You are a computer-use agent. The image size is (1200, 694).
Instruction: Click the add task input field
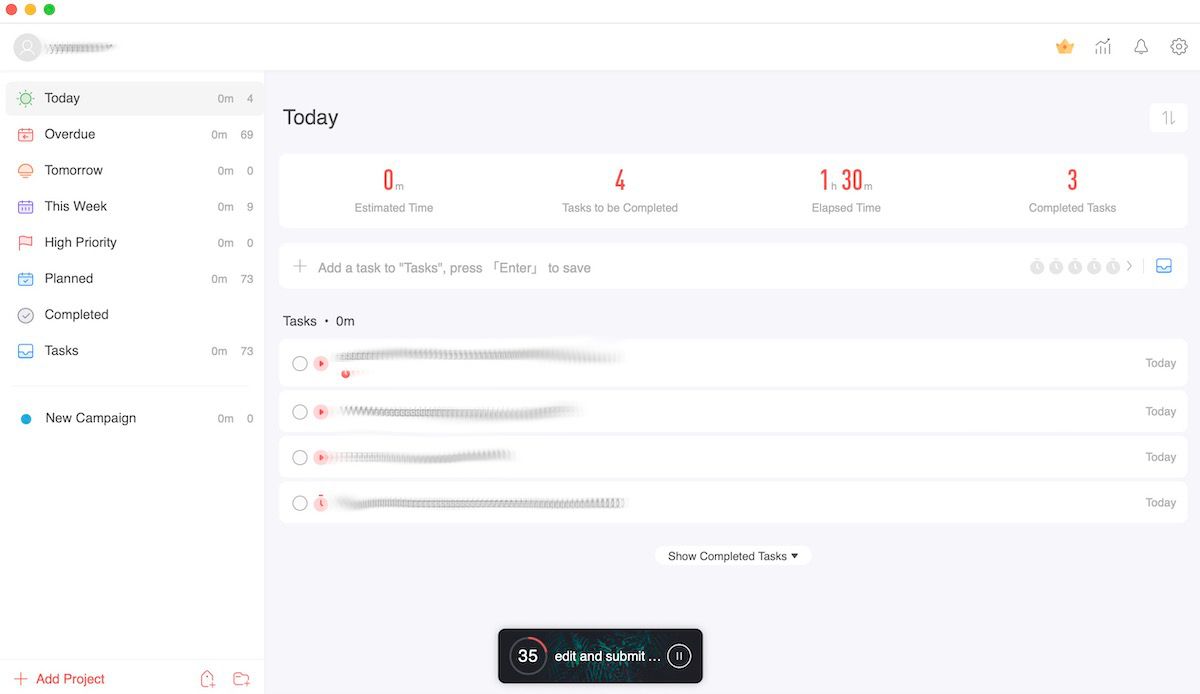pyautogui.click(x=660, y=267)
